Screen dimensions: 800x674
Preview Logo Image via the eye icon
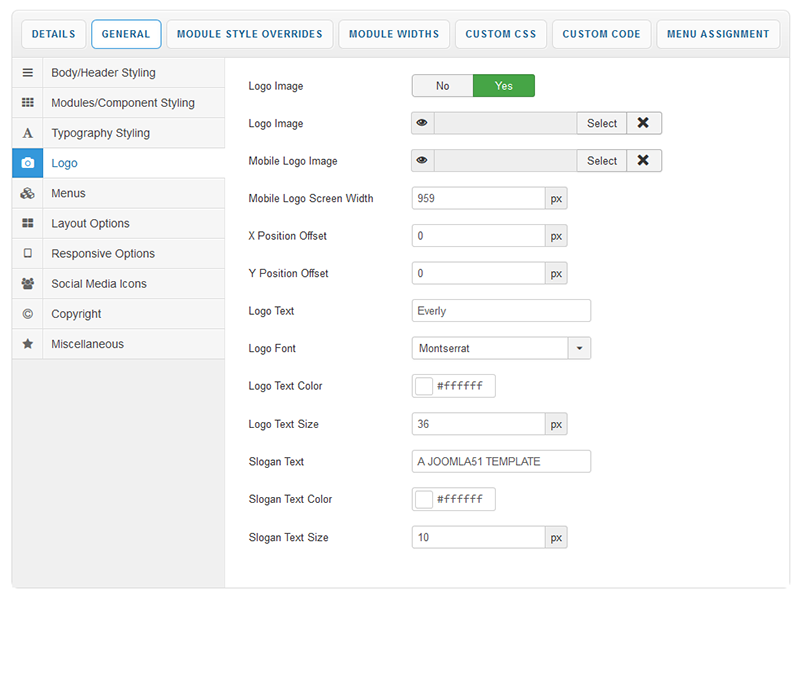(x=423, y=123)
